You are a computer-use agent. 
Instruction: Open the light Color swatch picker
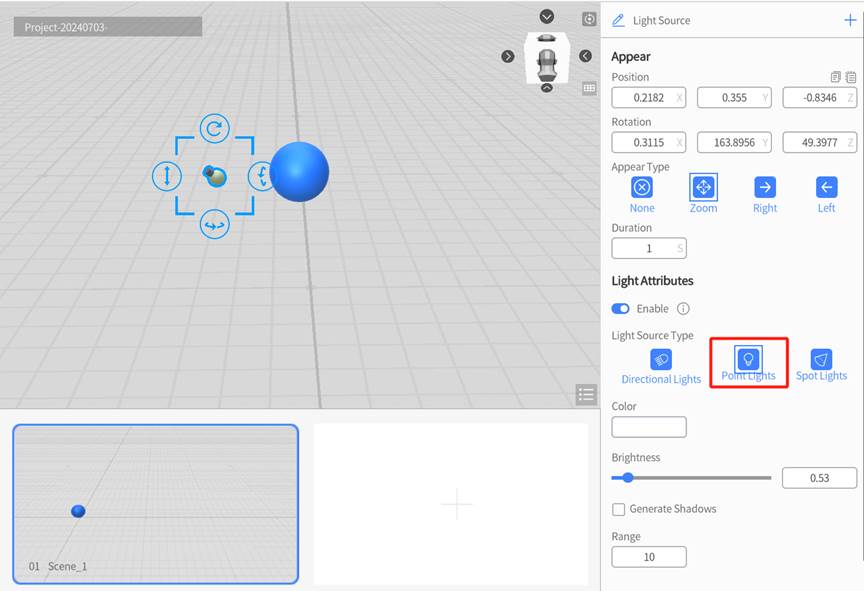(648, 426)
